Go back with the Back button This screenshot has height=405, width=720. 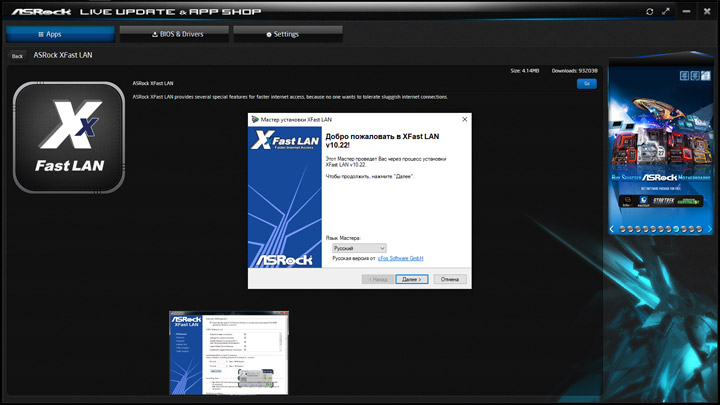click(x=17, y=56)
